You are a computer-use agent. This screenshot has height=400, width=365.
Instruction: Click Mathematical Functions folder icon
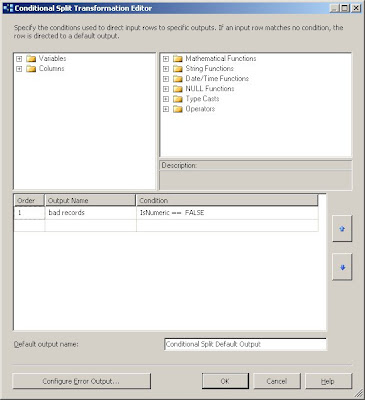point(178,59)
